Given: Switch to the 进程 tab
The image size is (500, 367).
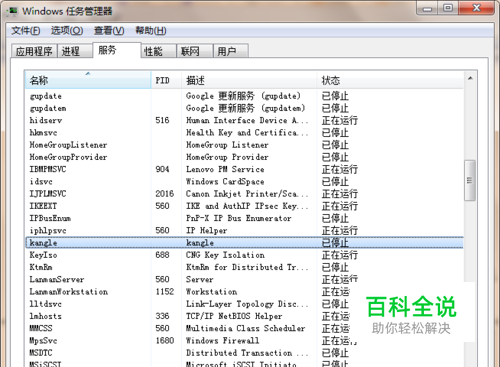Looking at the screenshot, I should (x=75, y=51).
